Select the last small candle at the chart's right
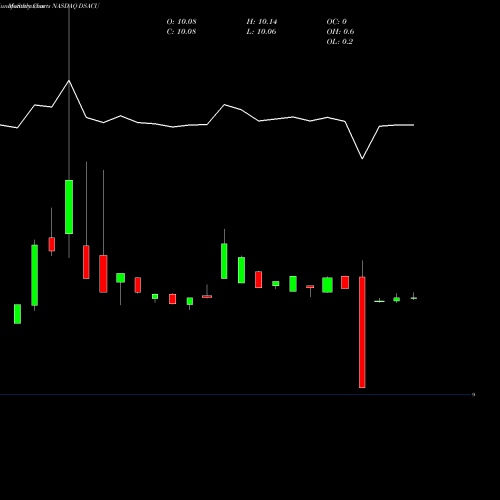The width and height of the screenshot is (500, 500). (414, 298)
